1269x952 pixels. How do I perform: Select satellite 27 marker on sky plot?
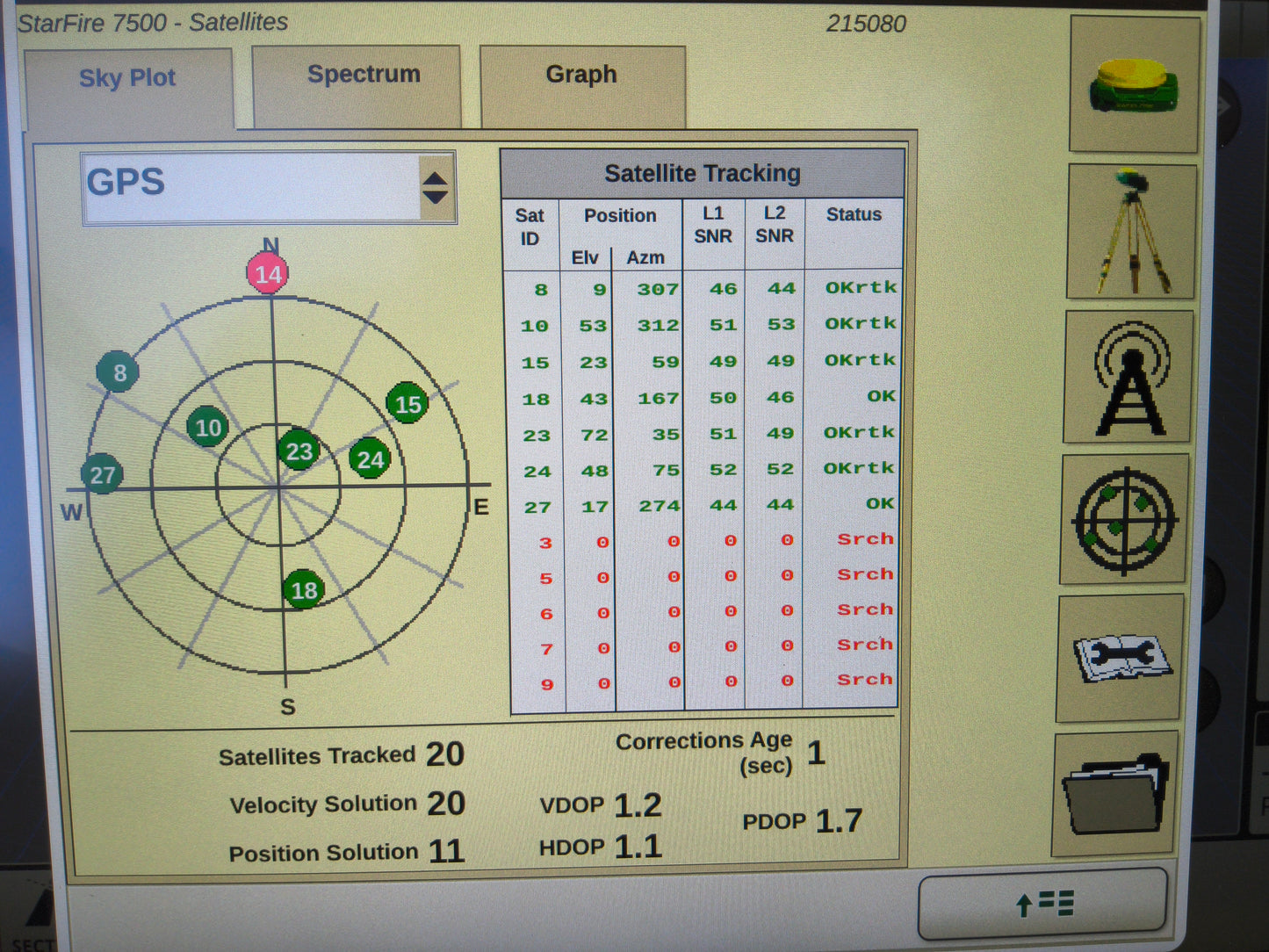[102, 475]
